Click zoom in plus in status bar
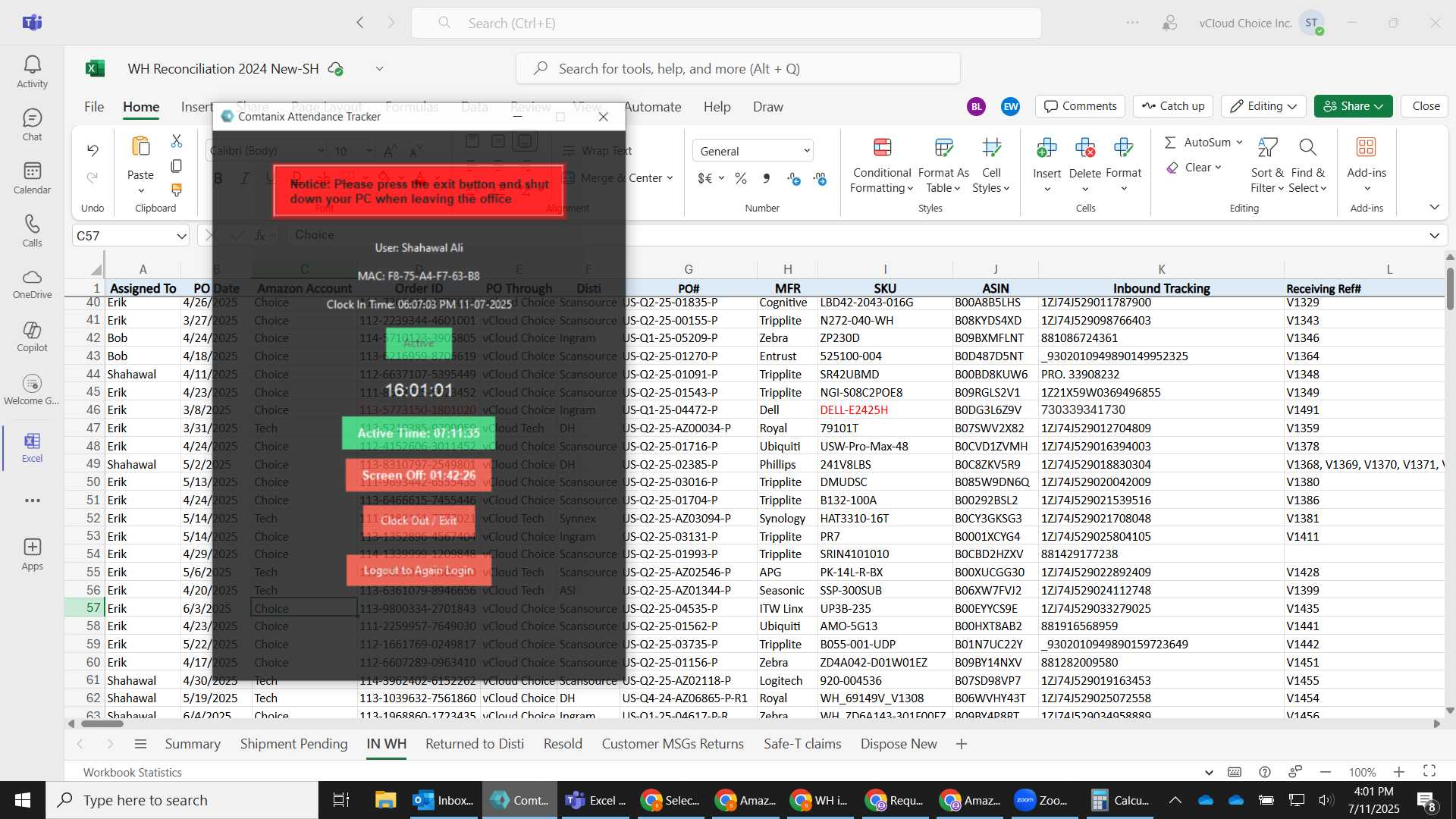This screenshot has height=819, width=1456. click(x=1399, y=772)
